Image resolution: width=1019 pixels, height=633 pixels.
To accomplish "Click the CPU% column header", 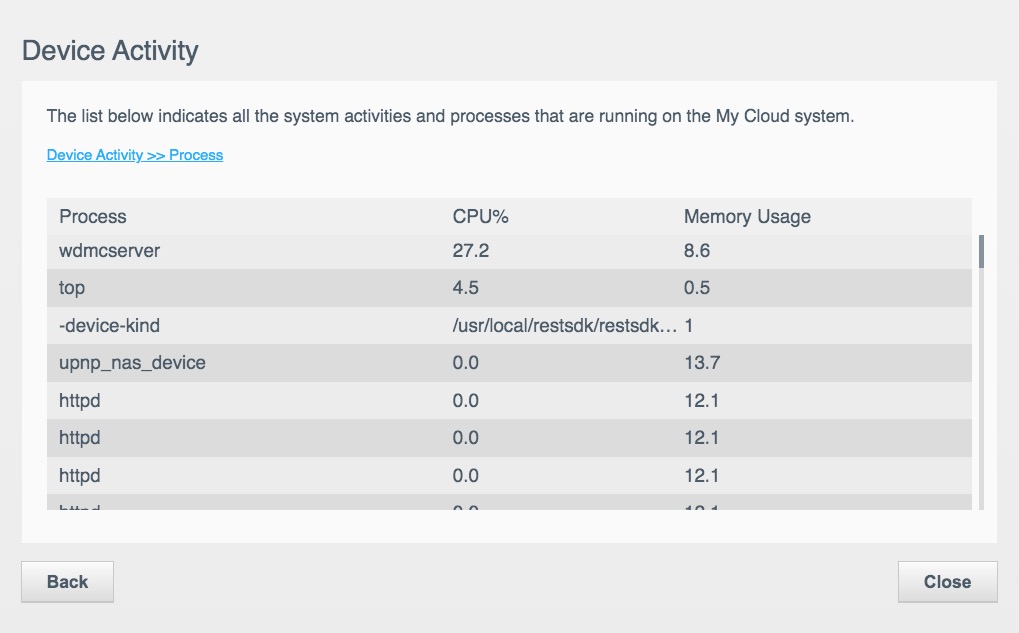I will tap(481, 216).
